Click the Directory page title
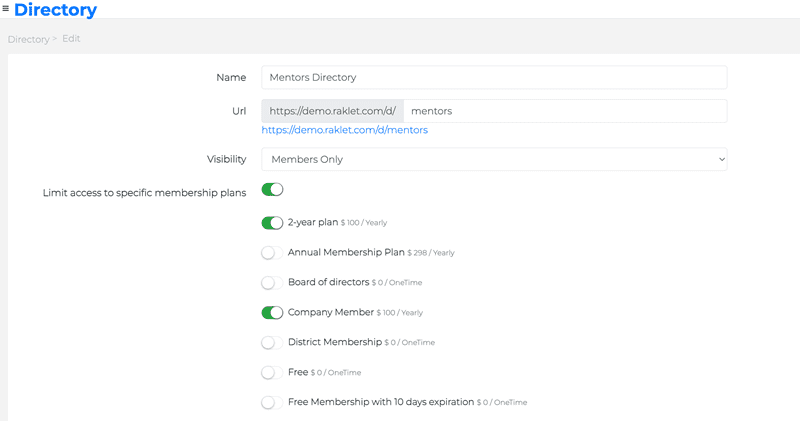Image resolution: width=800 pixels, height=421 pixels. click(x=55, y=11)
